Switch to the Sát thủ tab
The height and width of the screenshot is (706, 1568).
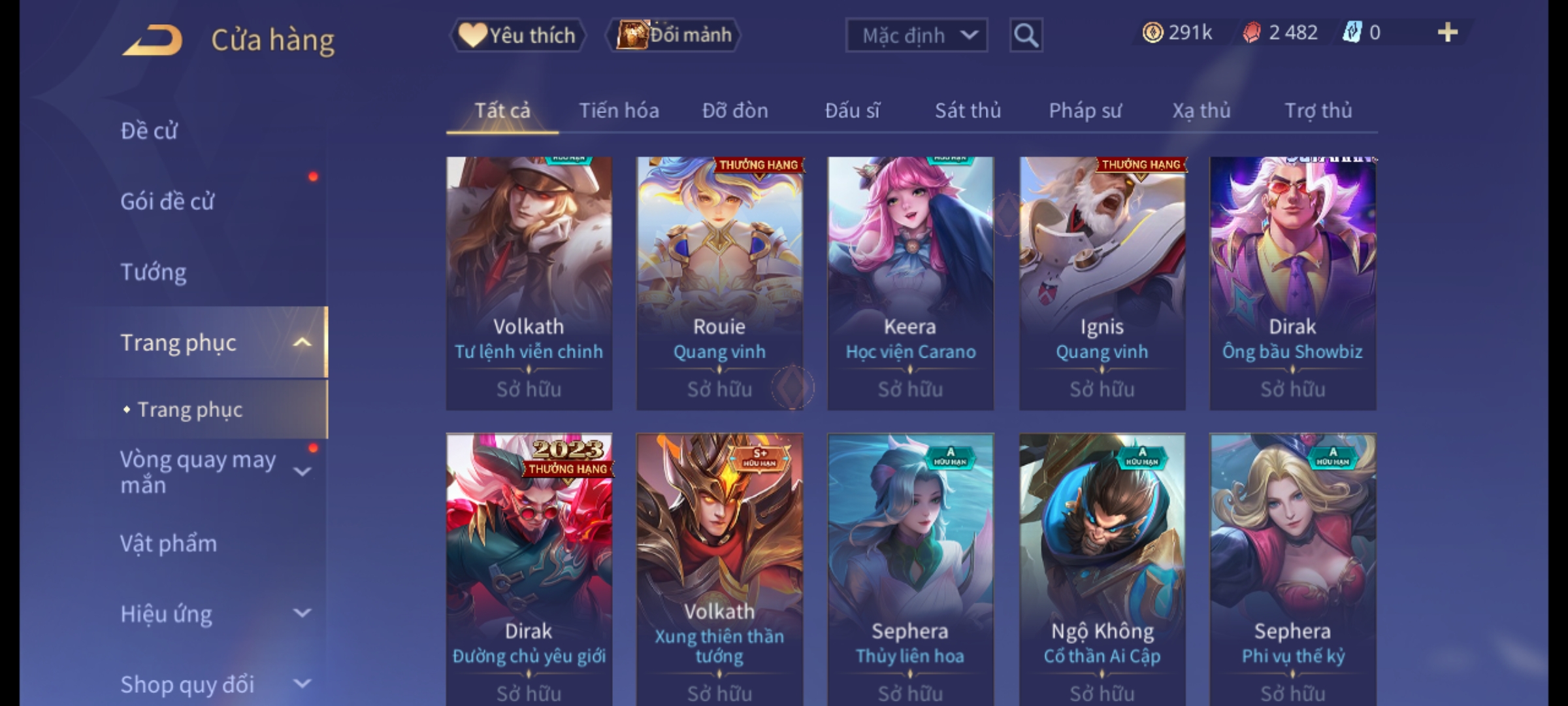(x=968, y=110)
